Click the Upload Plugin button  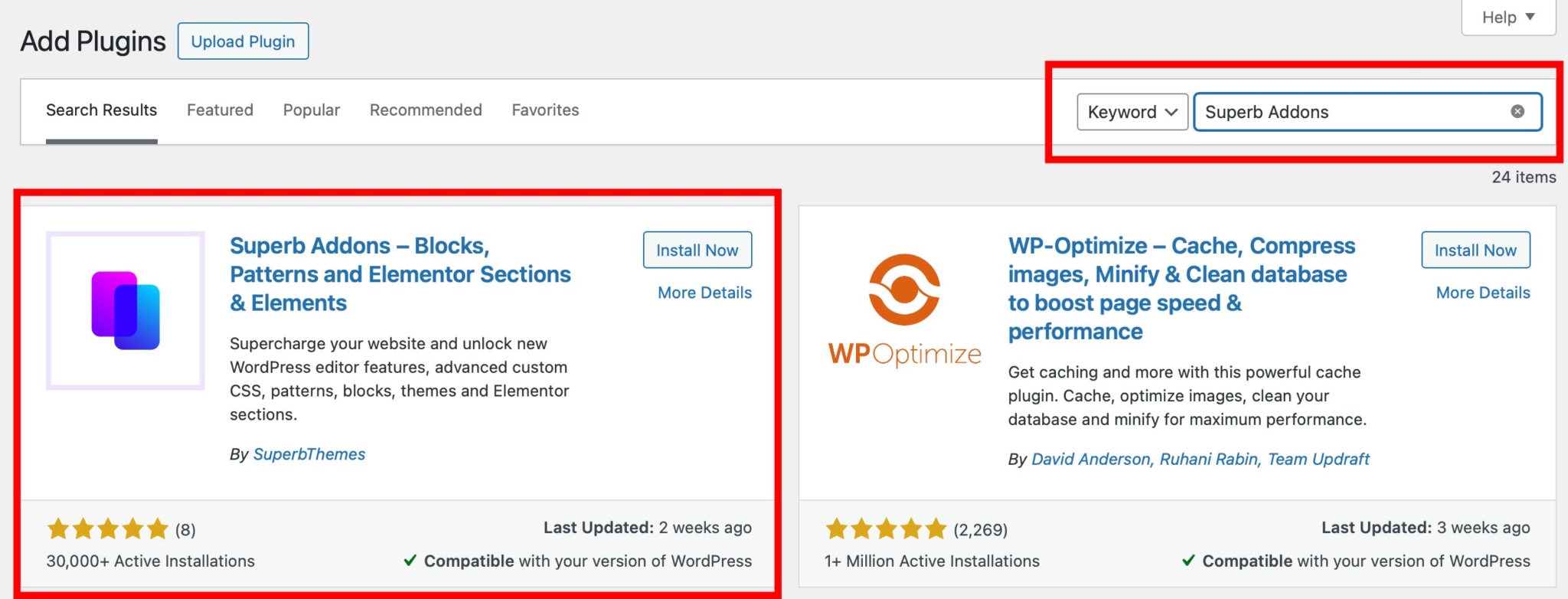click(243, 41)
